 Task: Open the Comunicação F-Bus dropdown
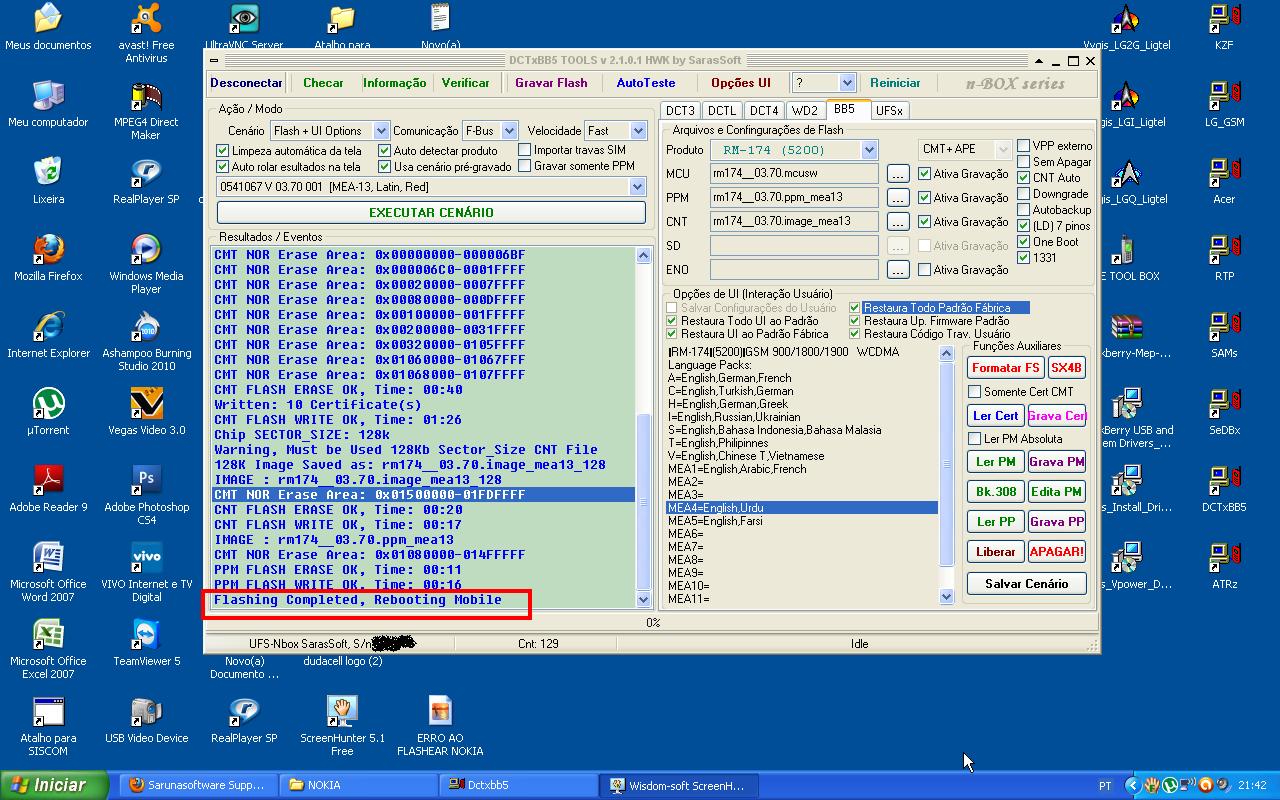click(x=509, y=131)
